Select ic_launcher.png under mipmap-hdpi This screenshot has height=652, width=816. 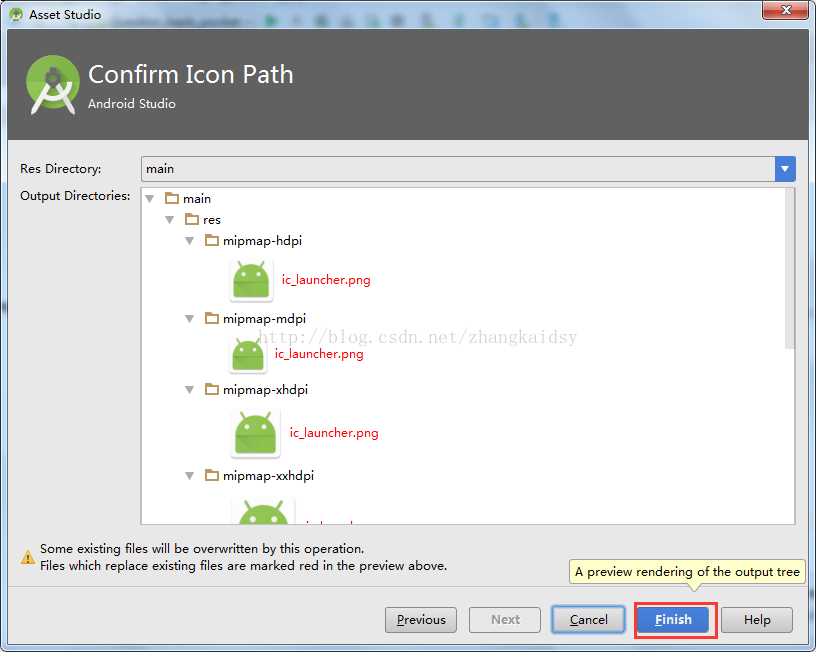pyautogui.click(x=326, y=280)
